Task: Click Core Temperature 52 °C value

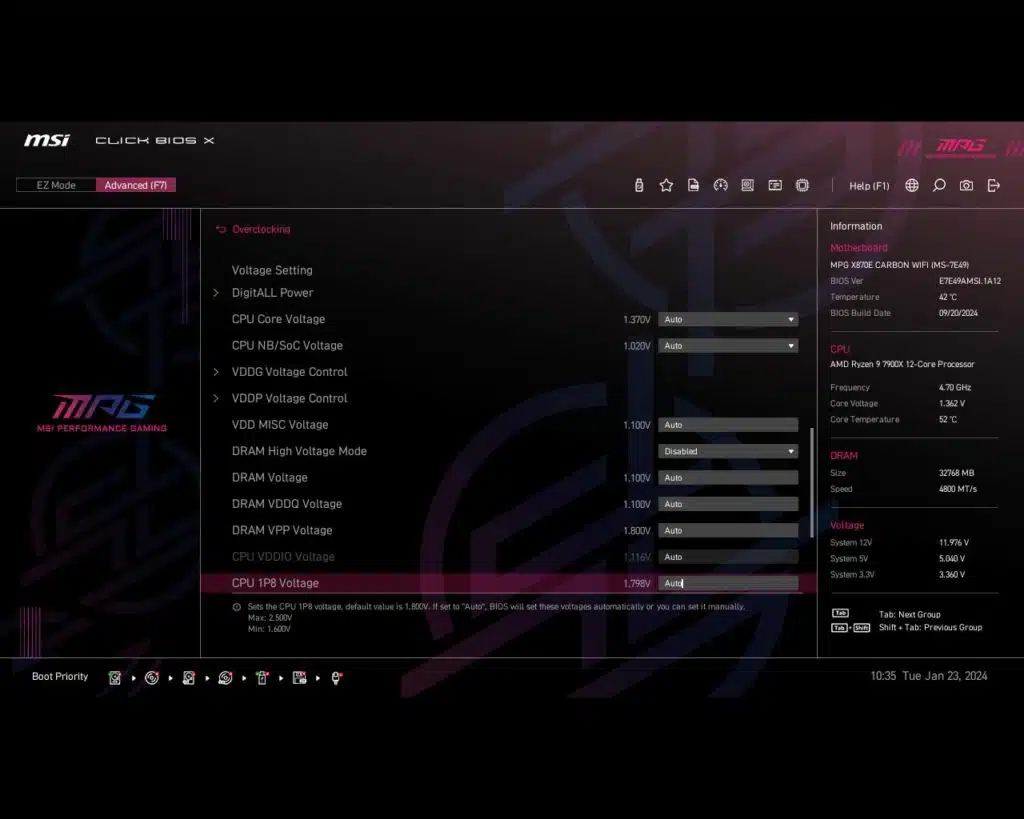Action: click(948, 419)
